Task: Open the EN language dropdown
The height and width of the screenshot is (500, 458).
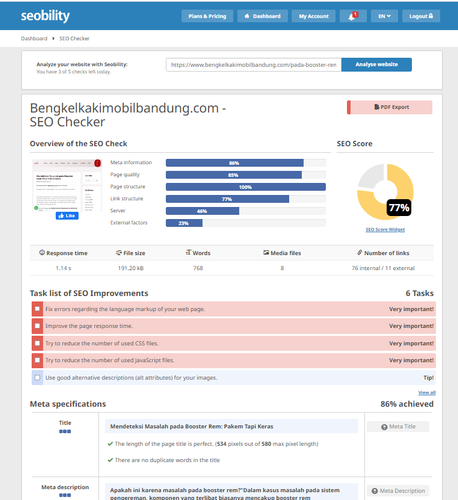Action: pos(384,16)
